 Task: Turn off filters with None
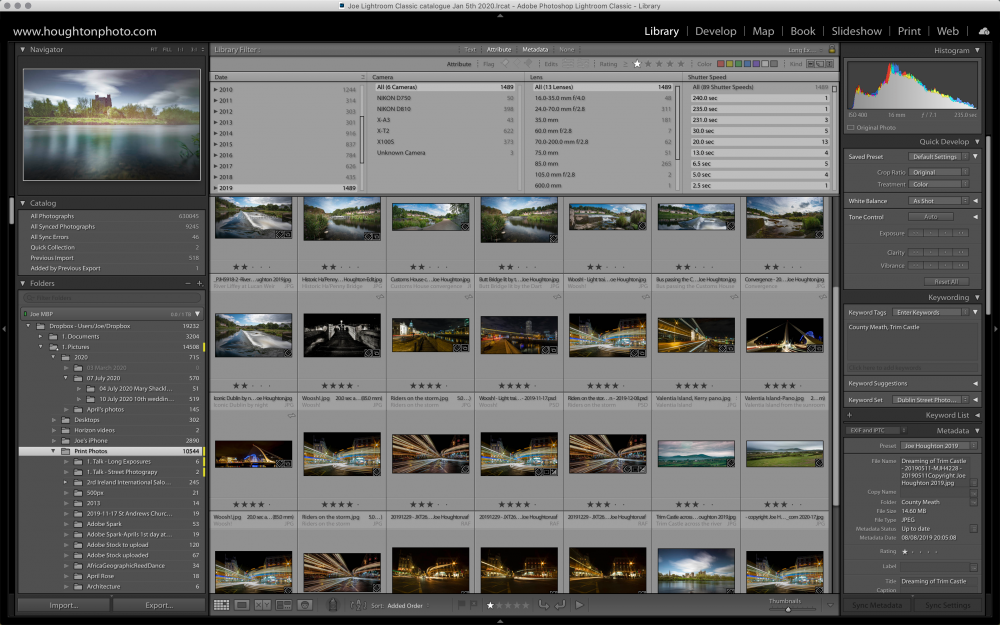tap(566, 49)
